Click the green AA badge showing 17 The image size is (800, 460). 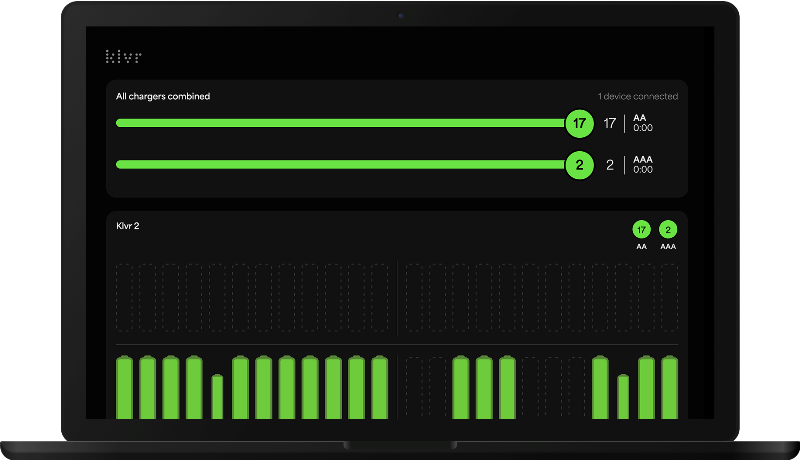point(641,229)
